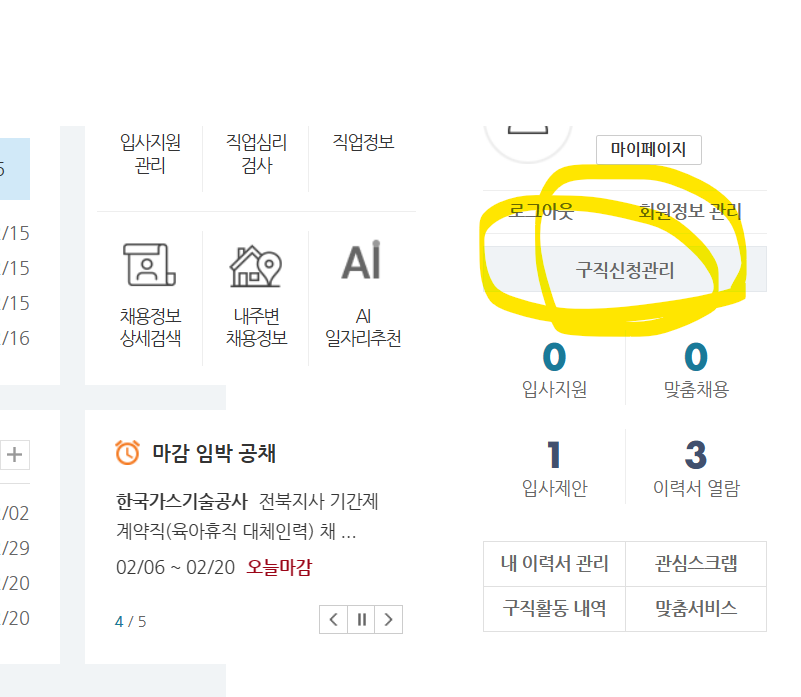Click the plus icon box
The image size is (801, 697).
pyautogui.click(x=15, y=454)
